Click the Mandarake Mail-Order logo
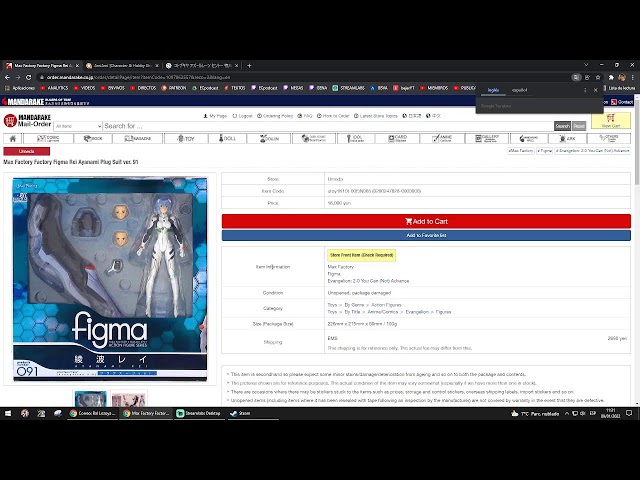640x480 pixels. pyautogui.click(x=27, y=120)
